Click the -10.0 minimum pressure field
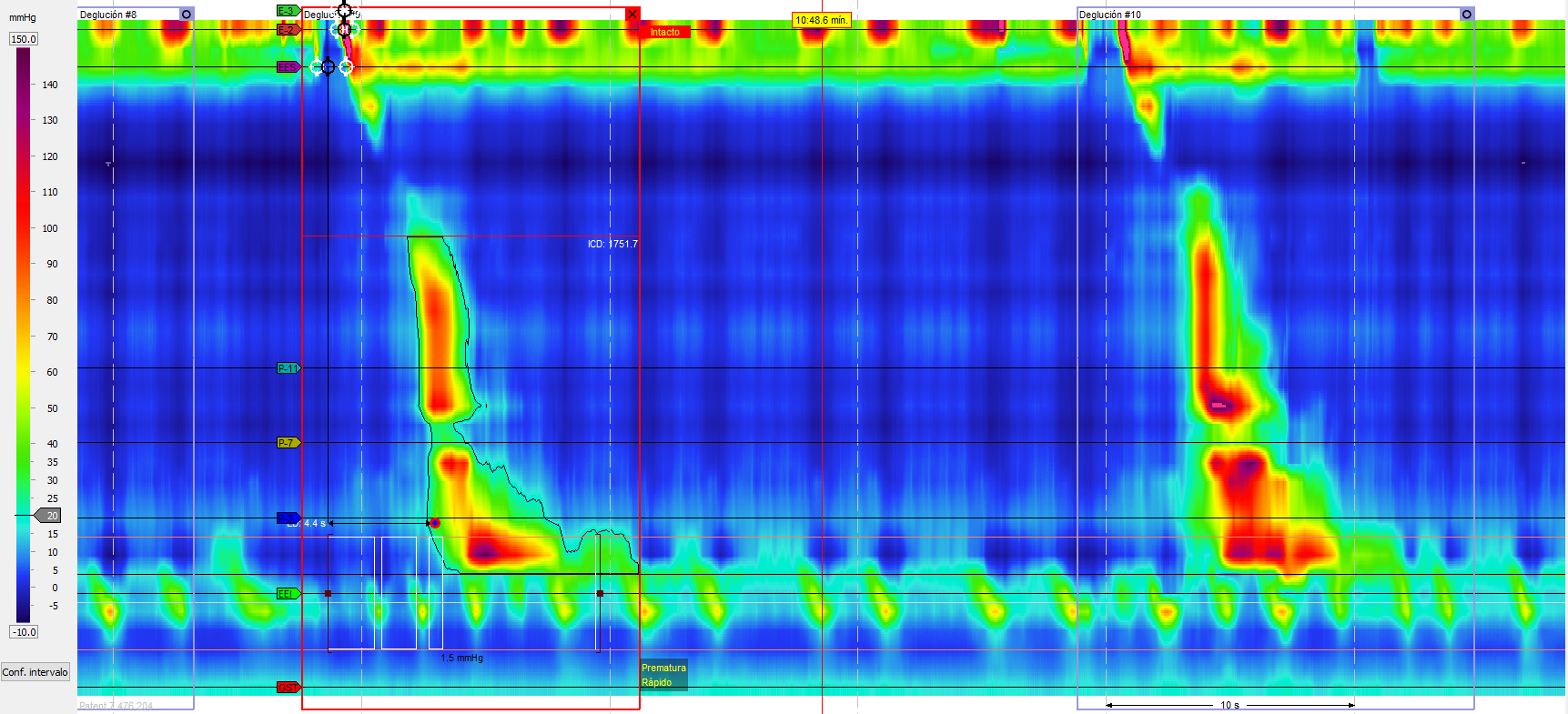The width and height of the screenshot is (1568, 714). click(24, 632)
